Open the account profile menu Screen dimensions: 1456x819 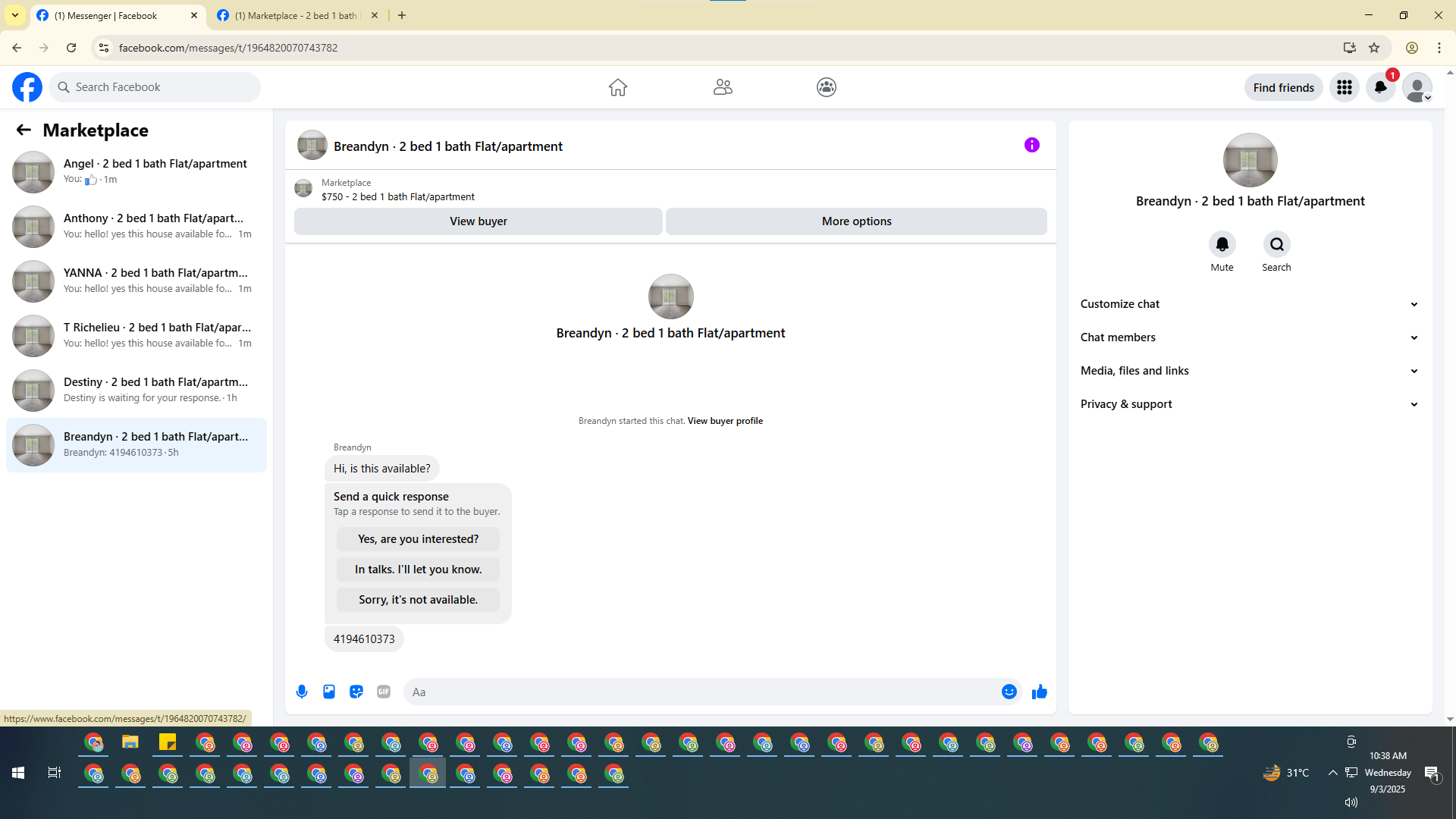tap(1417, 88)
